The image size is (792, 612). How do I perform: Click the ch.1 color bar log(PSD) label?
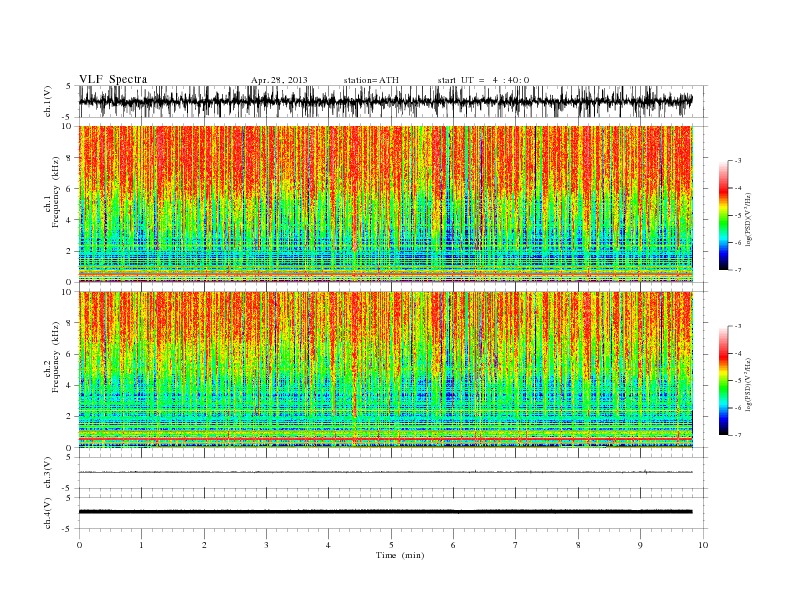tap(750, 219)
